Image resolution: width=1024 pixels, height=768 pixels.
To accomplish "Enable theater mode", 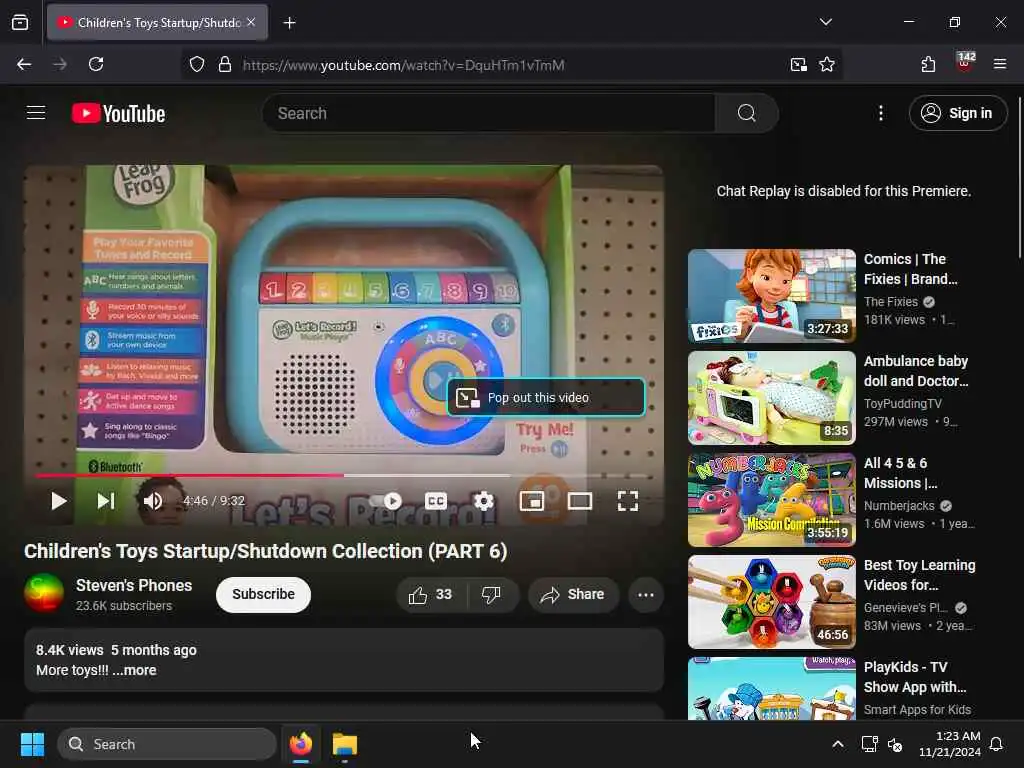I will point(580,501).
